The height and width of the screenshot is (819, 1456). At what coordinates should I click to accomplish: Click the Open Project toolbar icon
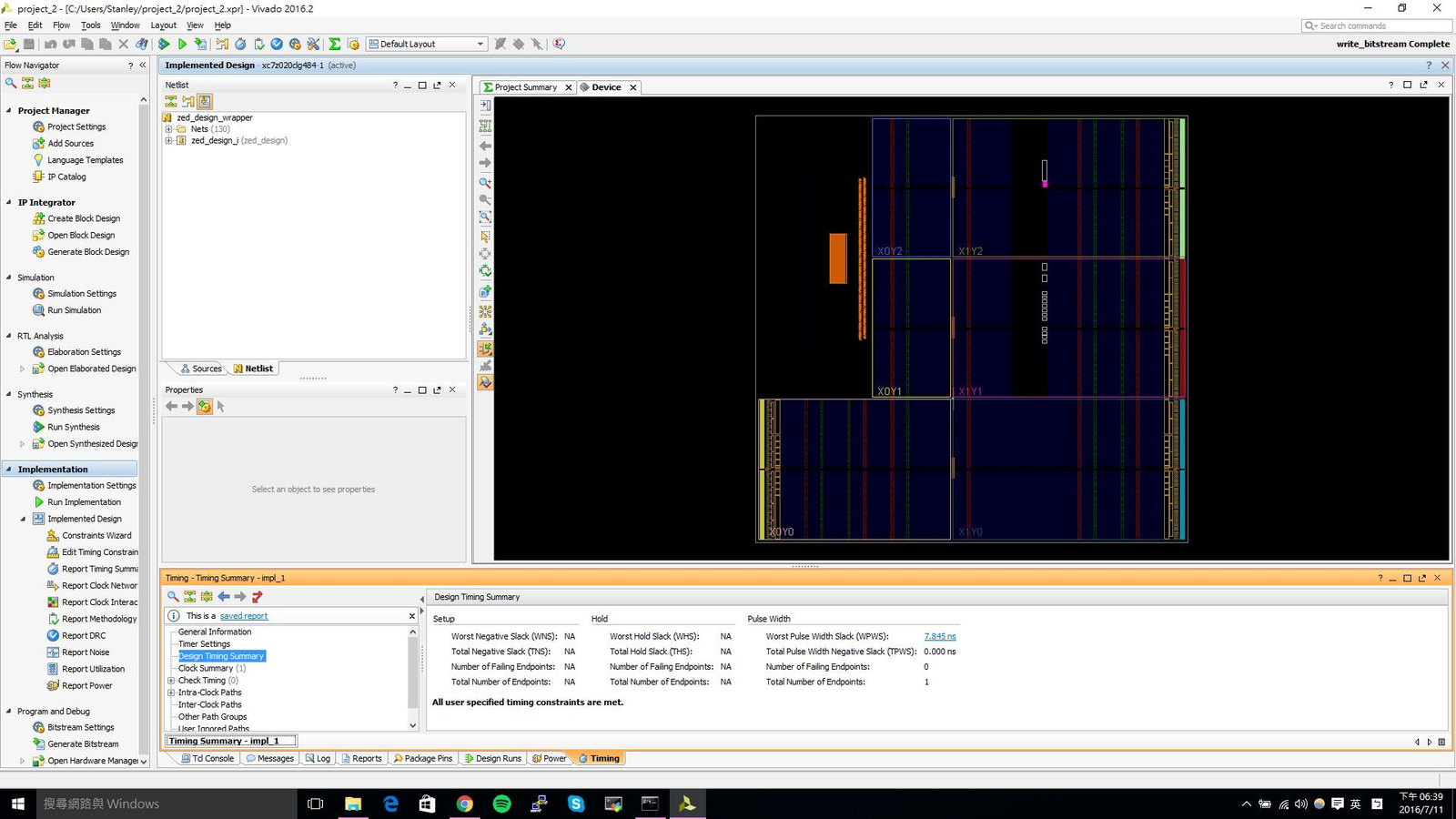(x=10, y=44)
